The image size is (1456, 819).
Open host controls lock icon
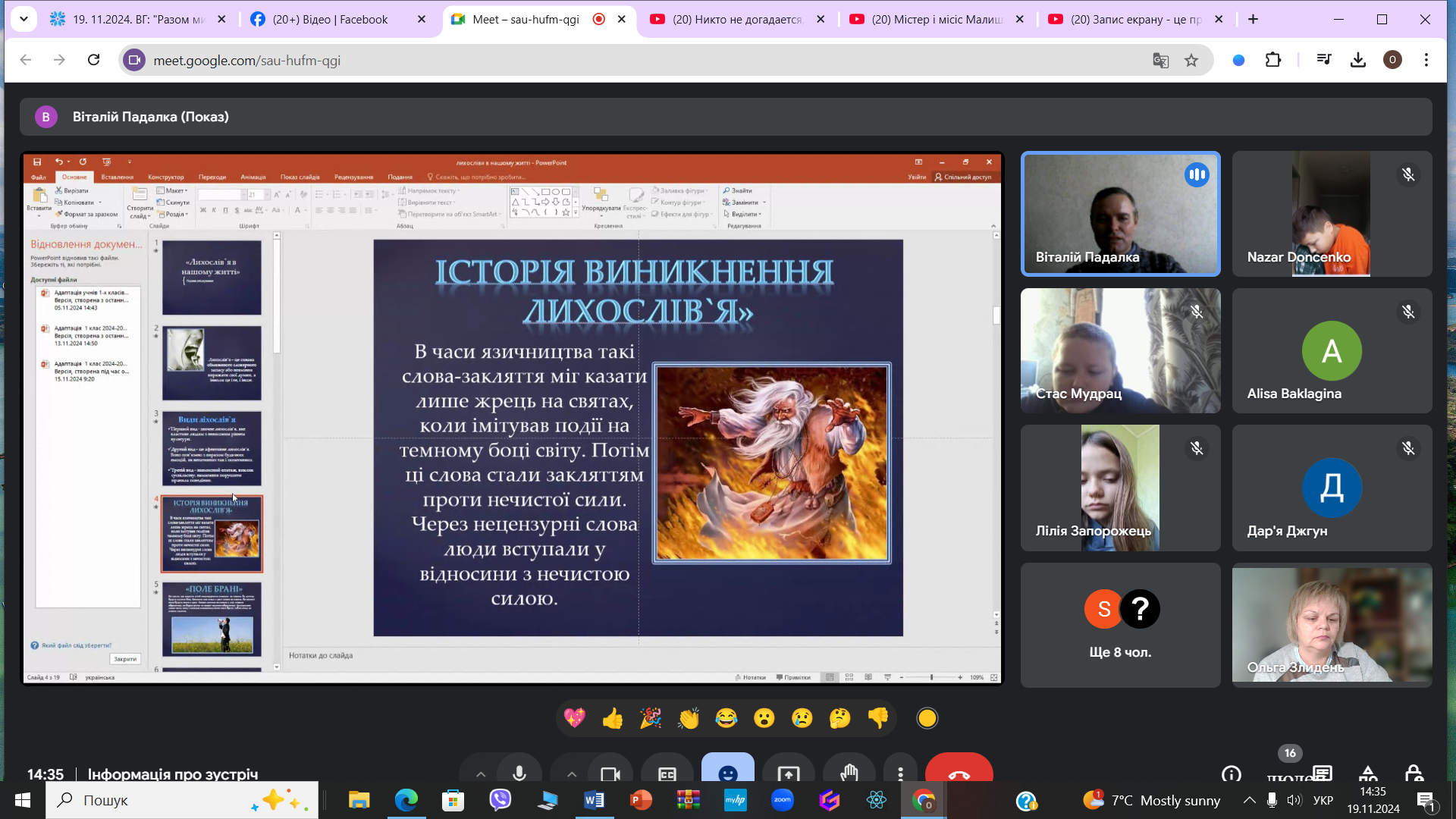pyautogui.click(x=1414, y=773)
